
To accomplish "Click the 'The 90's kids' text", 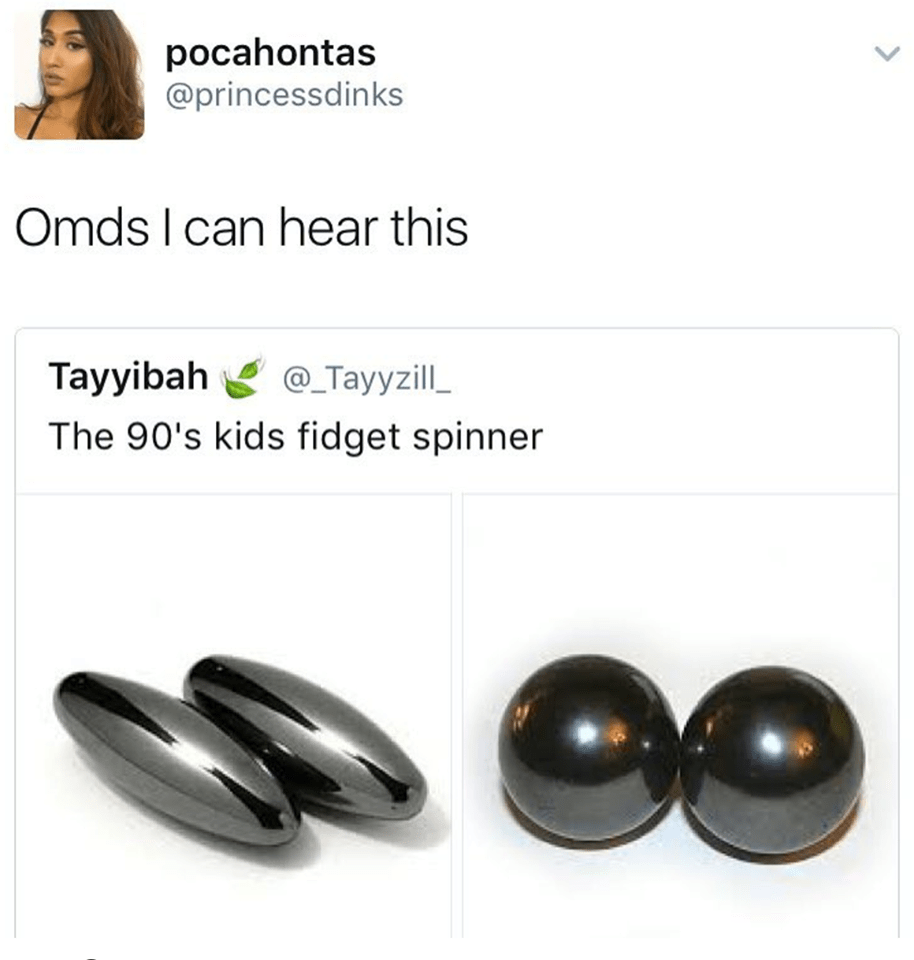I will pyautogui.click(x=167, y=437).
